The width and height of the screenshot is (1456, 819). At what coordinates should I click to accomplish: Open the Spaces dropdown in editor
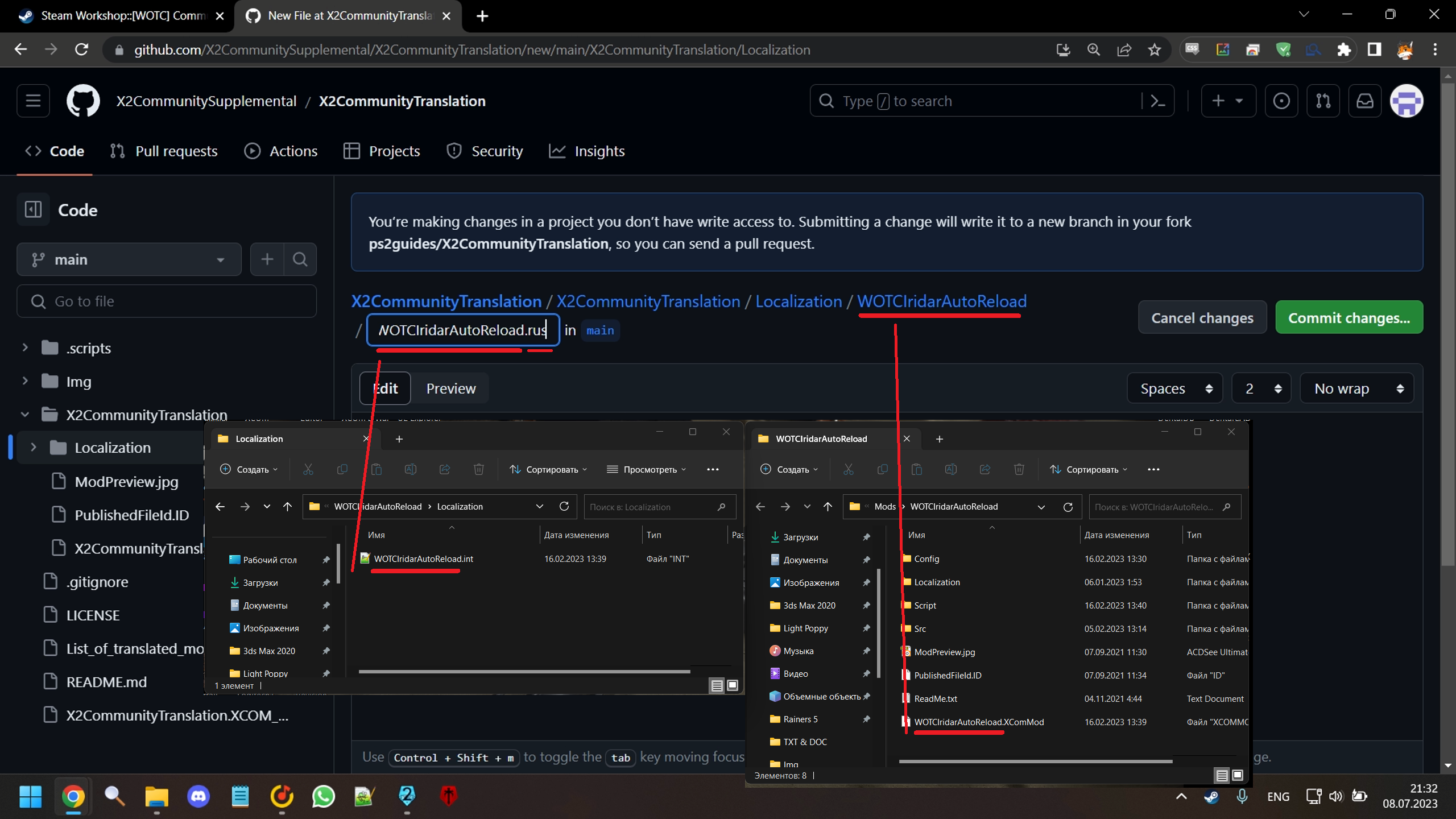(1175, 388)
